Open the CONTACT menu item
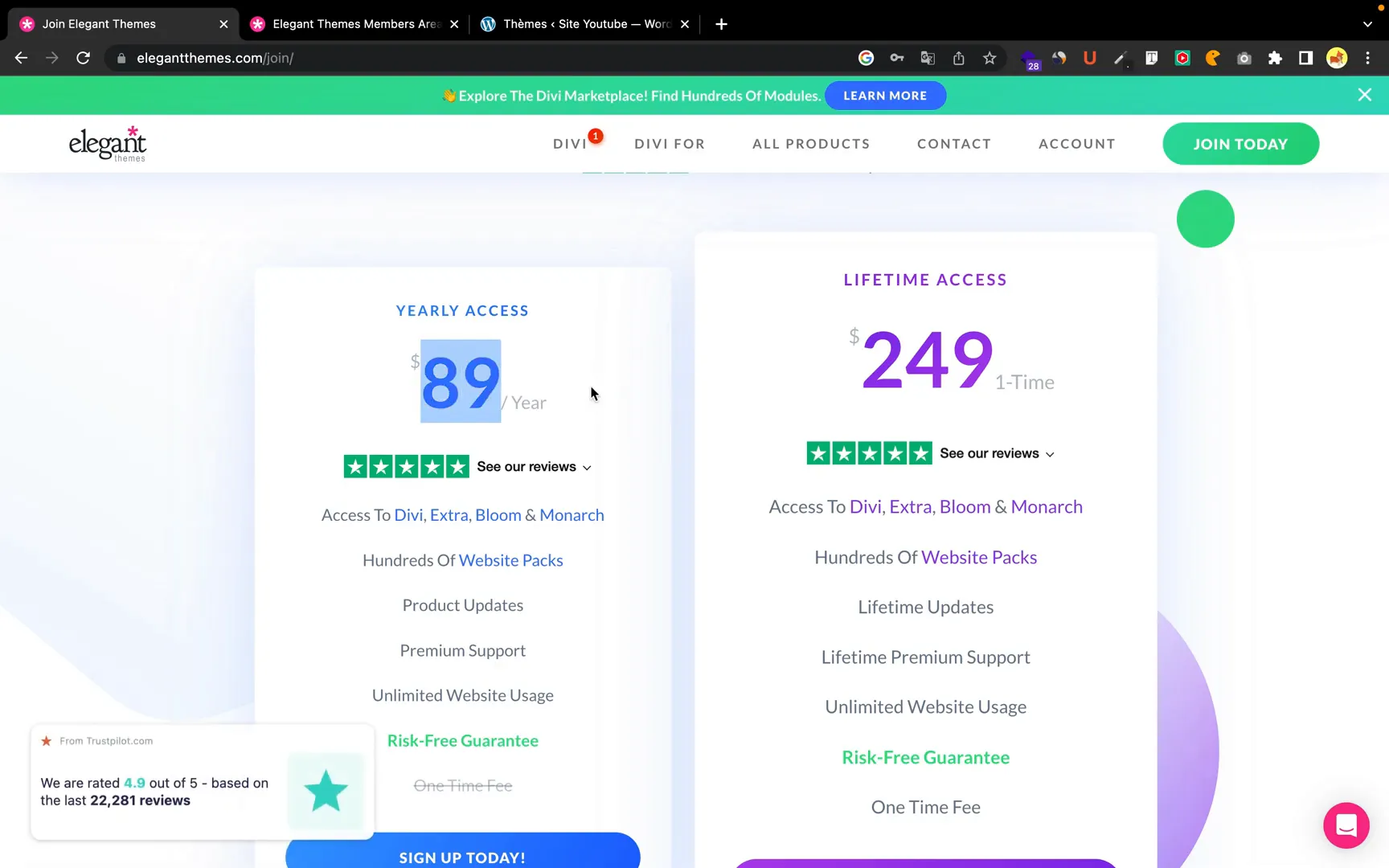The height and width of the screenshot is (868, 1389). click(x=954, y=144)
